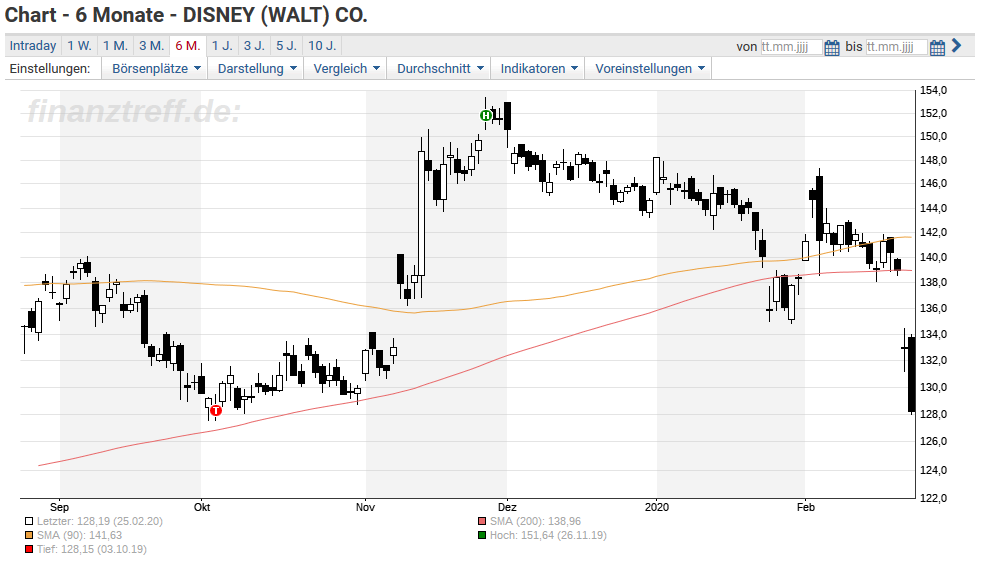The width and height of the screenshot is (982, 561).
Task: Select the Intraday time range tab
Action: click(x=33, y=46)
